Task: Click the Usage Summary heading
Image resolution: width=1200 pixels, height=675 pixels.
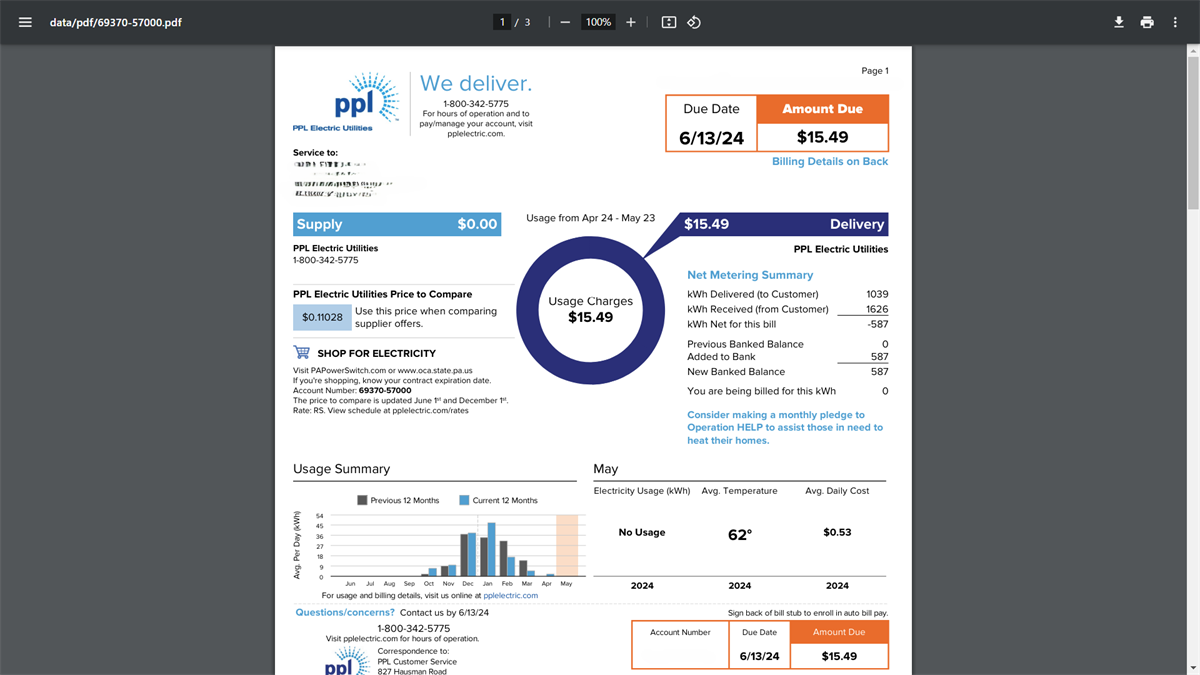Action: (341, 469)
